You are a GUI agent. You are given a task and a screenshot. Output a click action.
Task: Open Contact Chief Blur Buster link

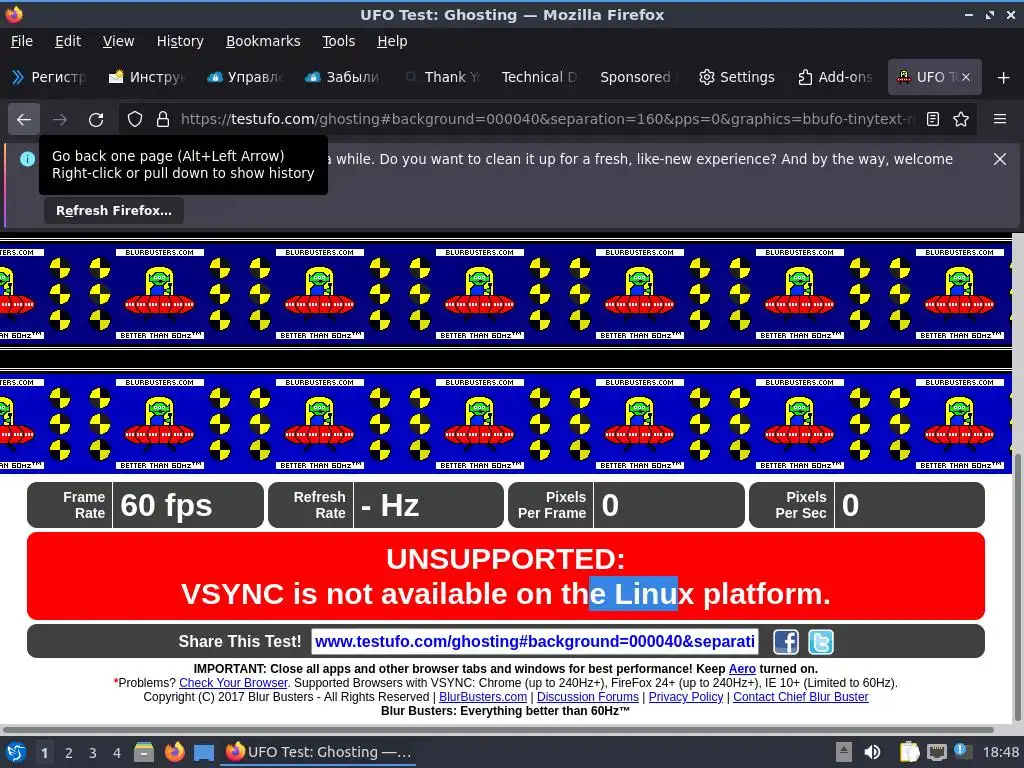801,697
